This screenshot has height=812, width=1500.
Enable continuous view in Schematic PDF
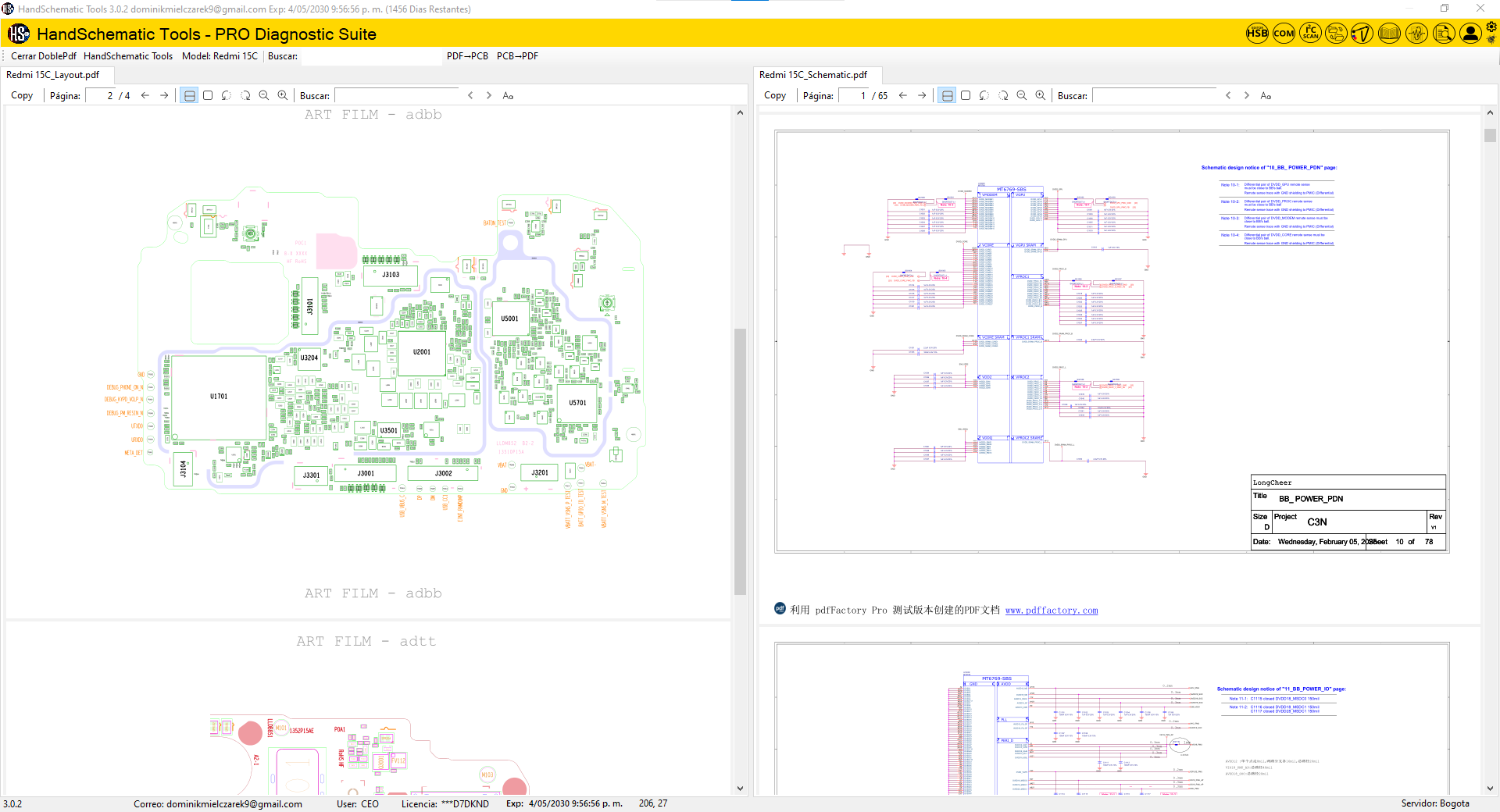click(x=947, y=95)
